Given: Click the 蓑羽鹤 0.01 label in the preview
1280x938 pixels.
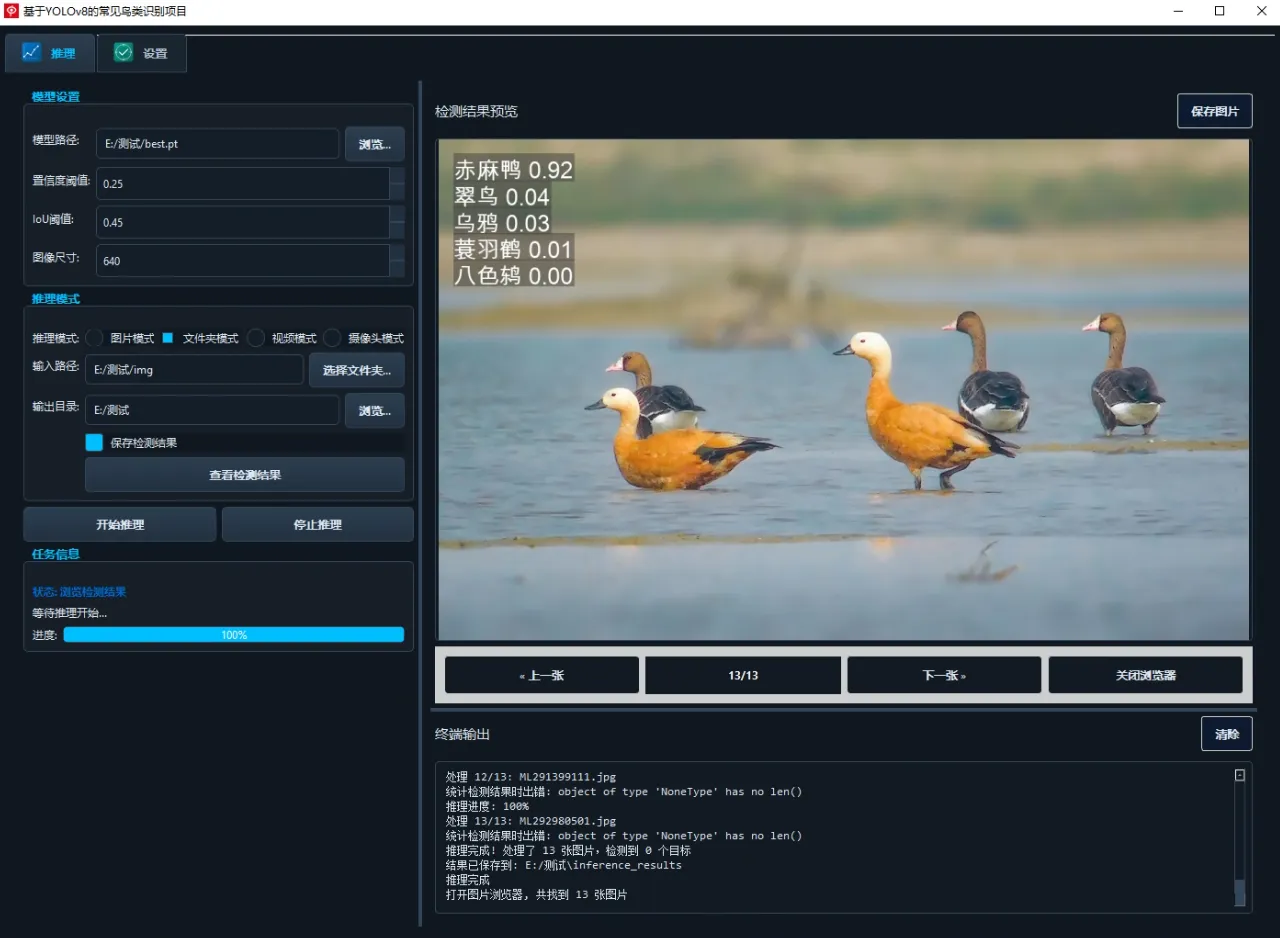Looking at the screenshot, I should coord(514,249).
